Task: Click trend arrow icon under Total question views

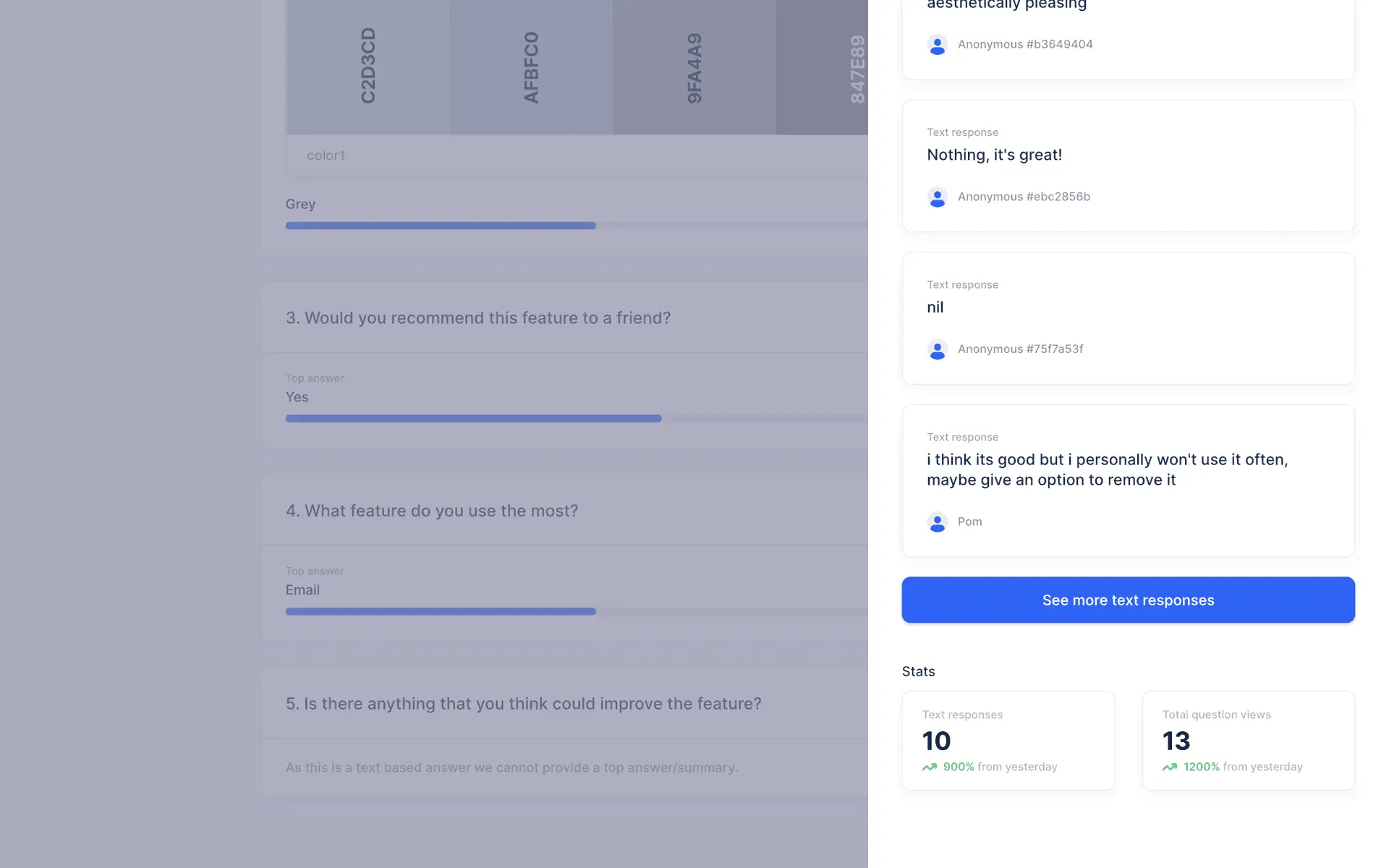Action: pyautogui.click(x=1169, y=767)
